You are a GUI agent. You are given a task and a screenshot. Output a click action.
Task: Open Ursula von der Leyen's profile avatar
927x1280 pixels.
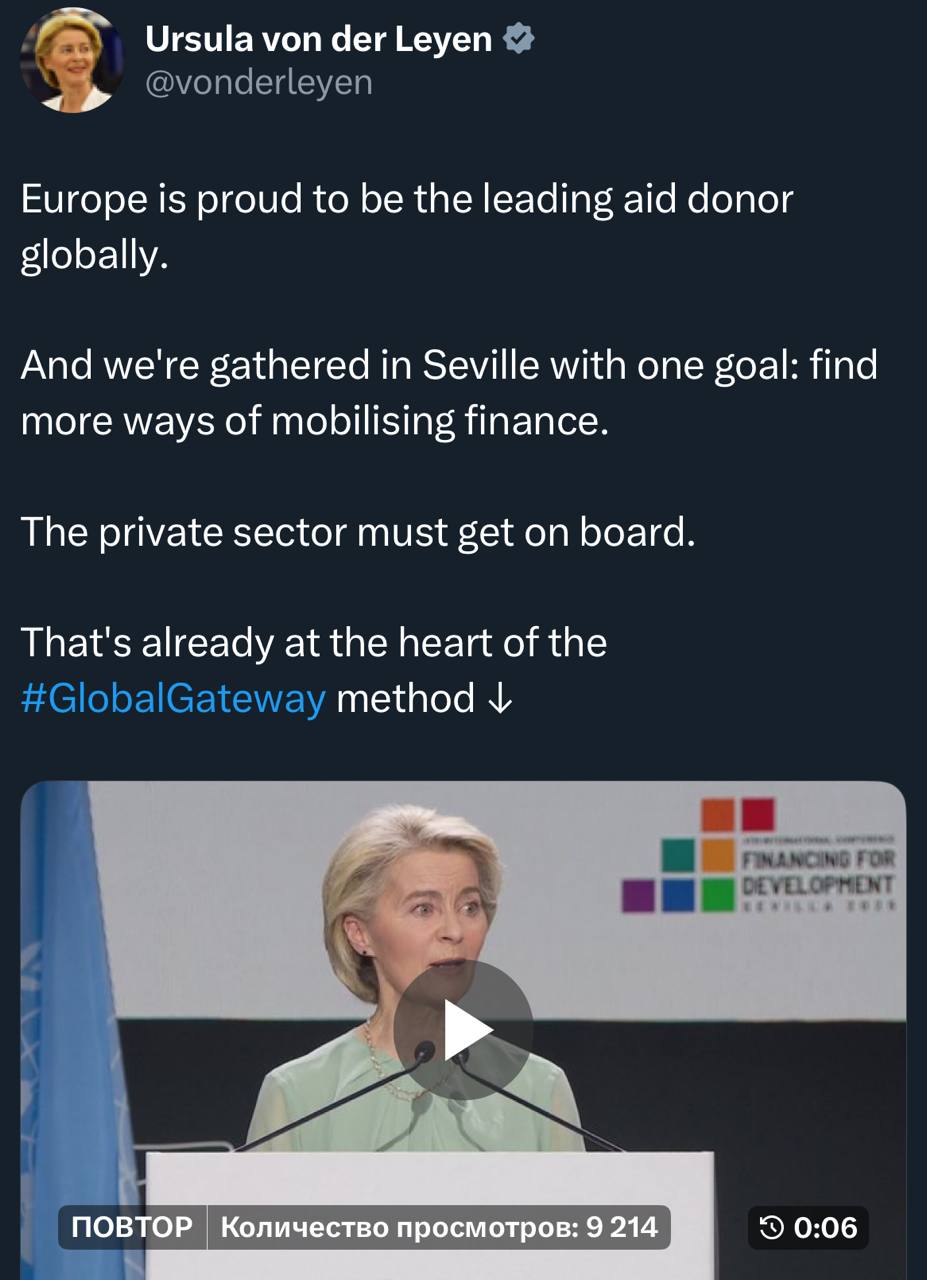72,62
